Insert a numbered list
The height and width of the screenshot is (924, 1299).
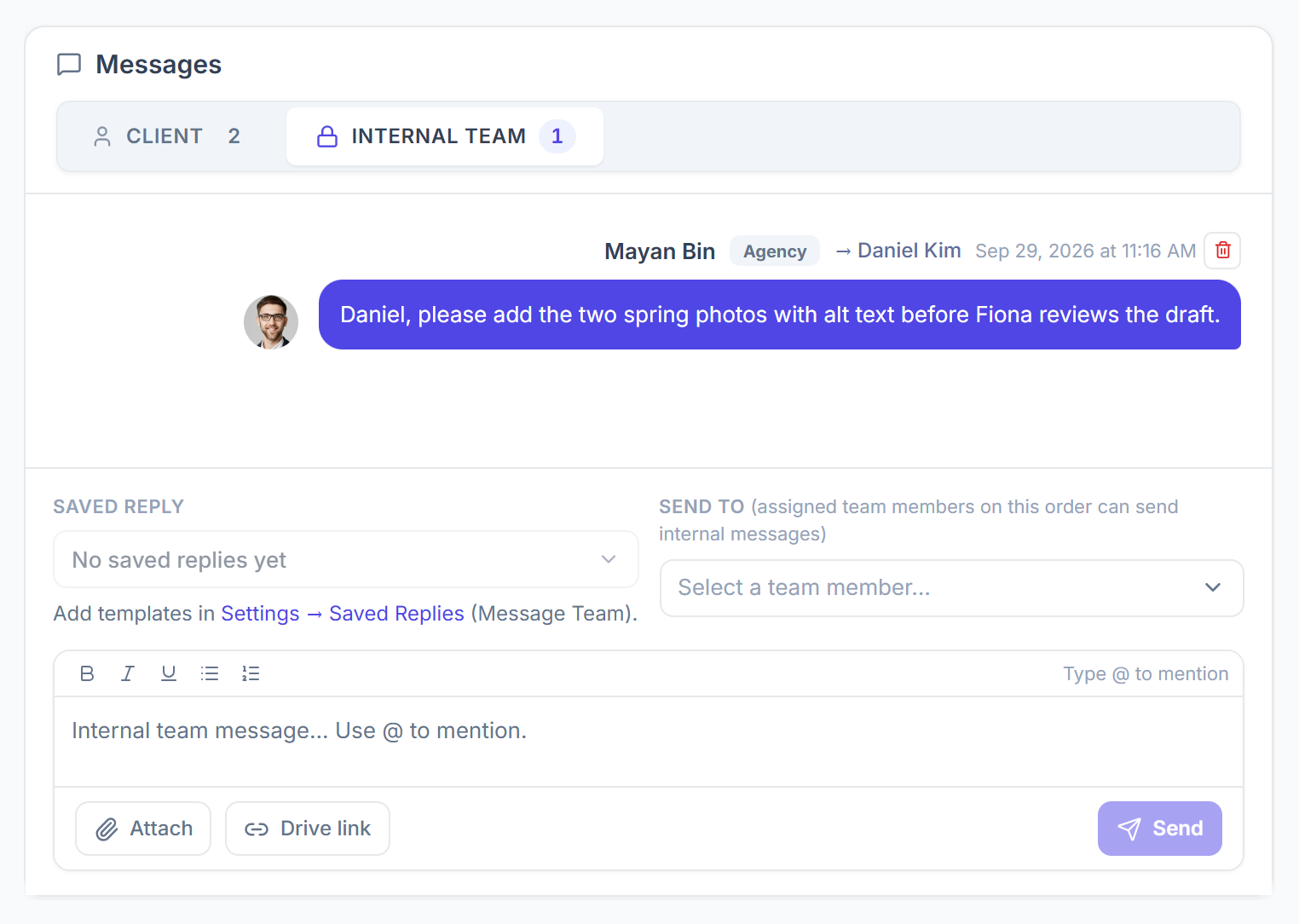click(251, 673)
